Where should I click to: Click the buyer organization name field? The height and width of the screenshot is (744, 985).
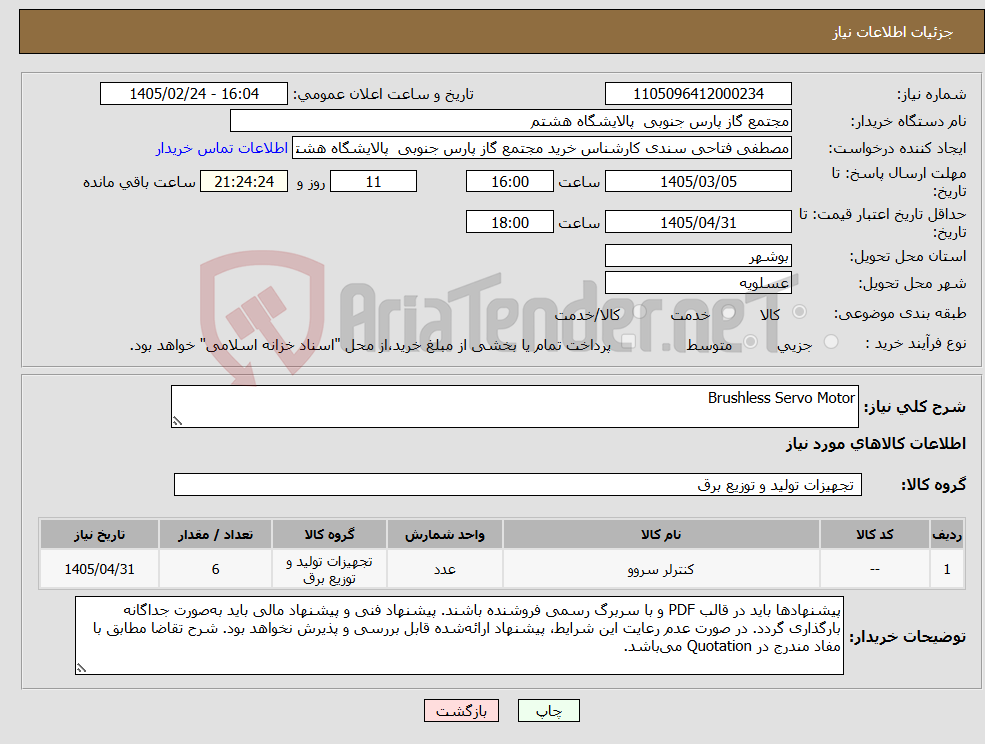(511, 121)
